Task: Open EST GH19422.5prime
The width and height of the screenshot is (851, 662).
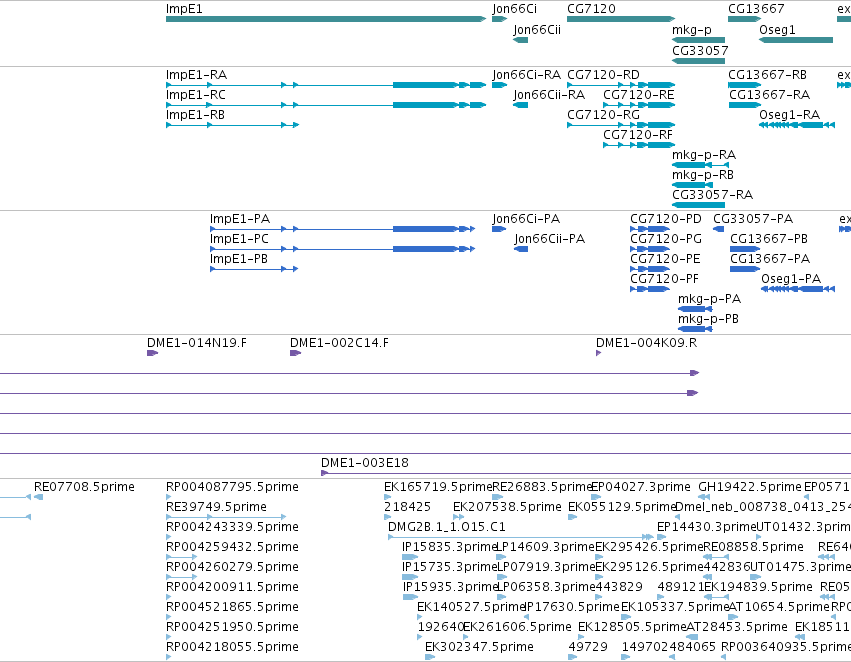Action: coord(750,487)
